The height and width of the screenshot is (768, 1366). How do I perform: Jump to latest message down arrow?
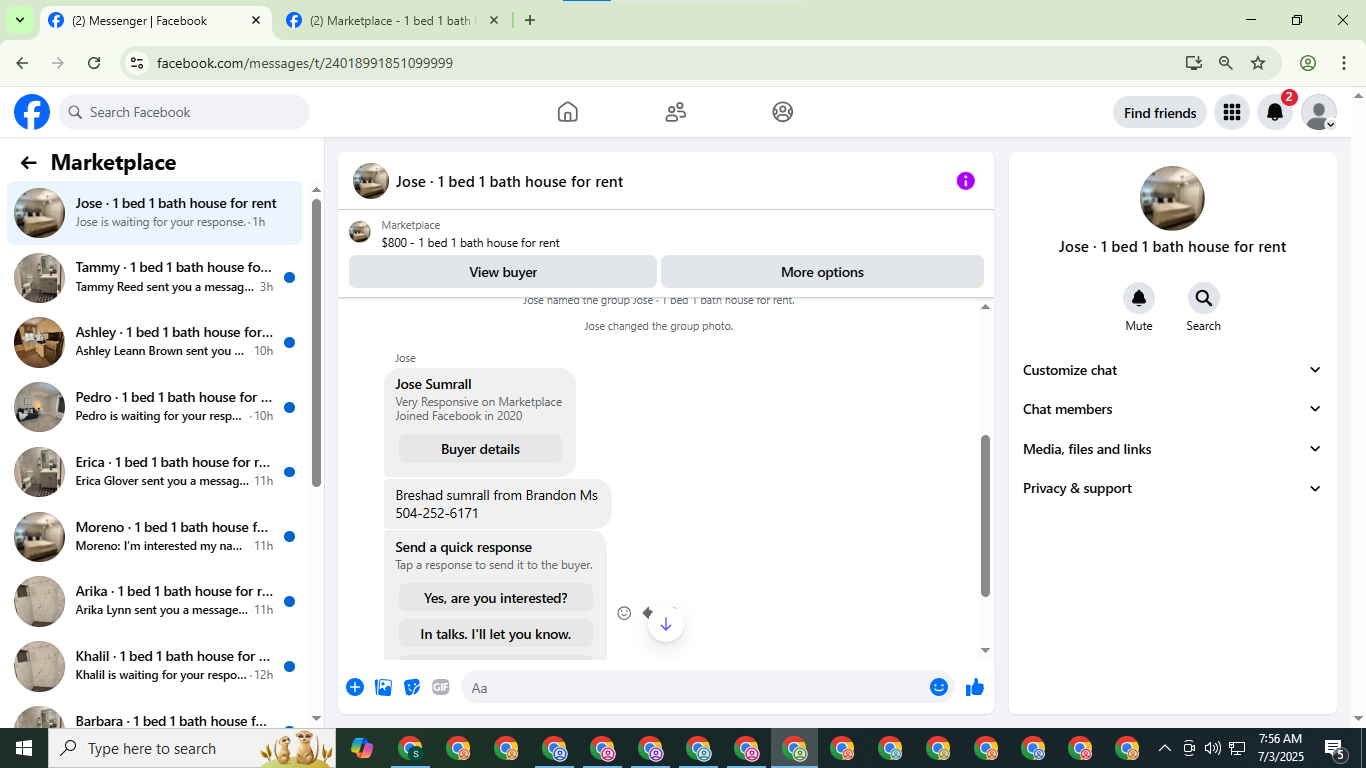point(666,624)
